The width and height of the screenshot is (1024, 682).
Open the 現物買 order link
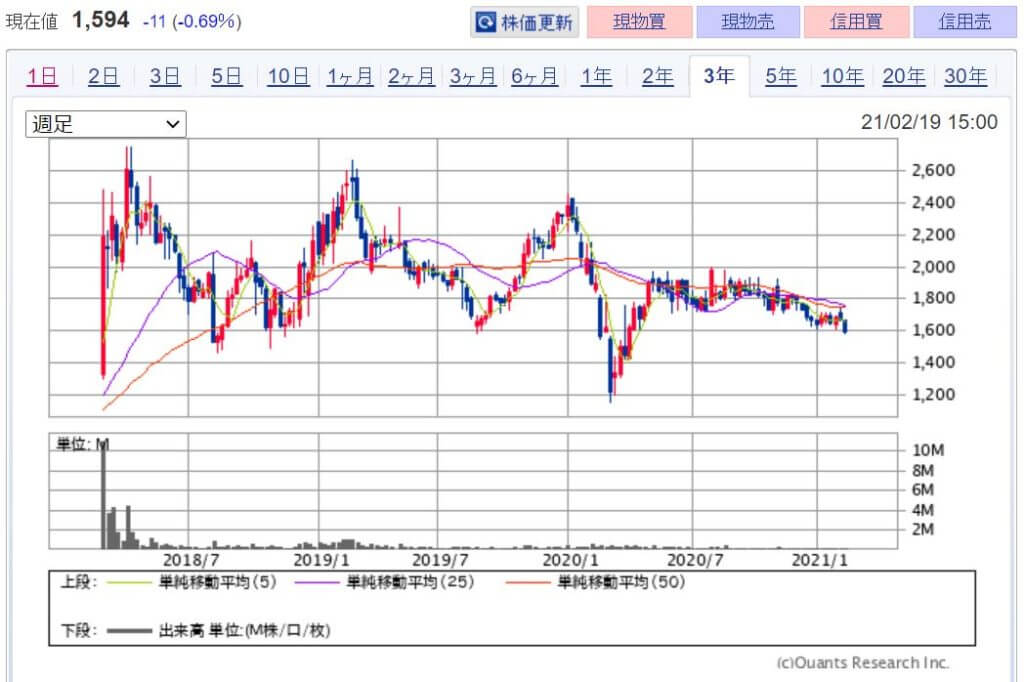point(639,22)
